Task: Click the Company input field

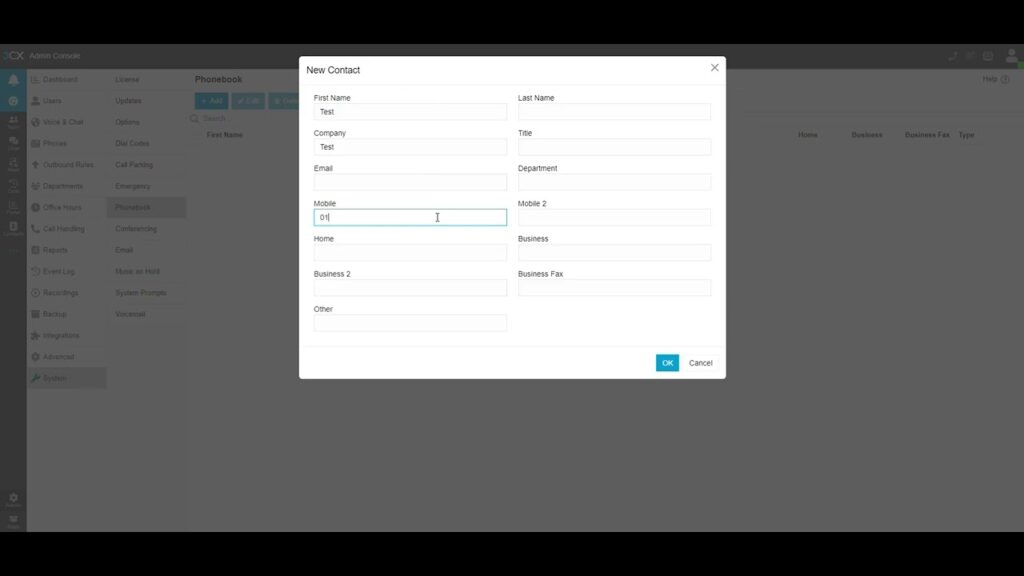Action: tap(410, 147)
